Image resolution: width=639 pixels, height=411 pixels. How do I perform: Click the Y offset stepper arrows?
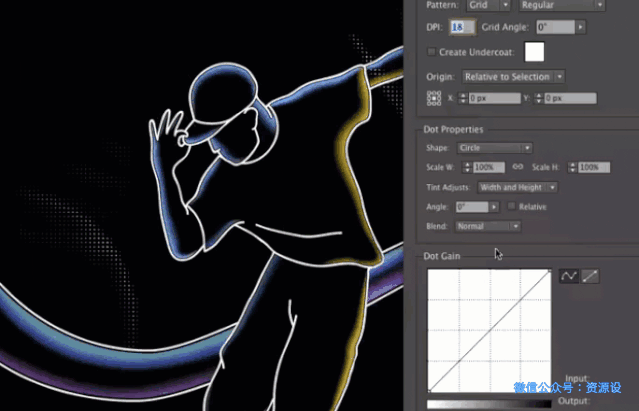[538, 98]
